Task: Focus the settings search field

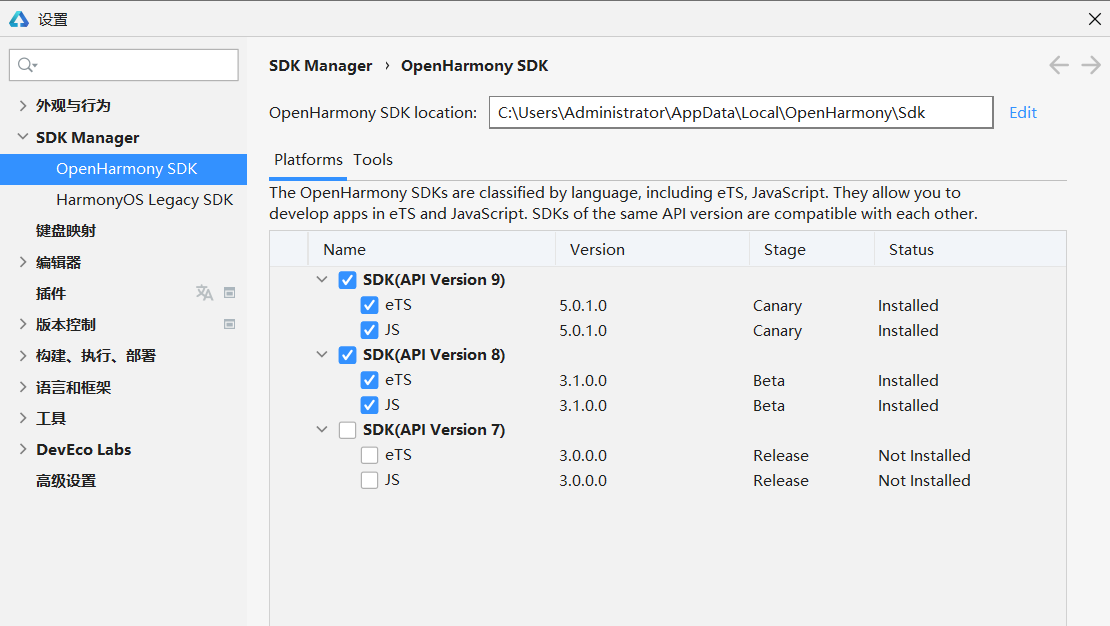Action: (124, 65)
